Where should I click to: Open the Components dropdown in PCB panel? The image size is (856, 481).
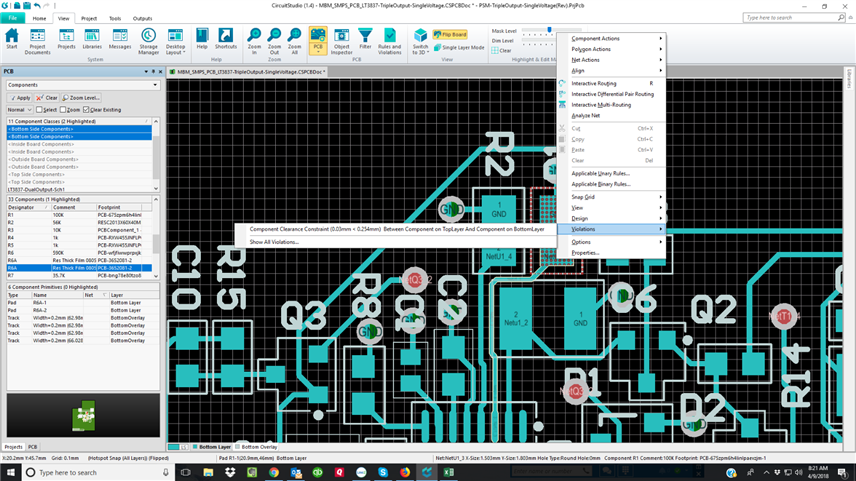[x=155, y=85]
